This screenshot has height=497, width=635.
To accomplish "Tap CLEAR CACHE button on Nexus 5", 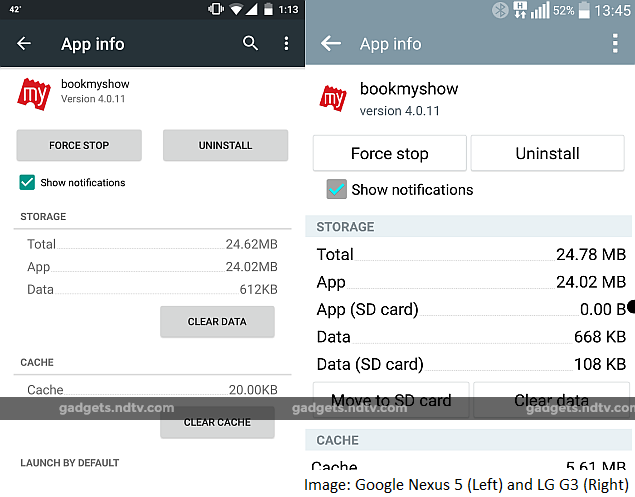I will point(217,422).
